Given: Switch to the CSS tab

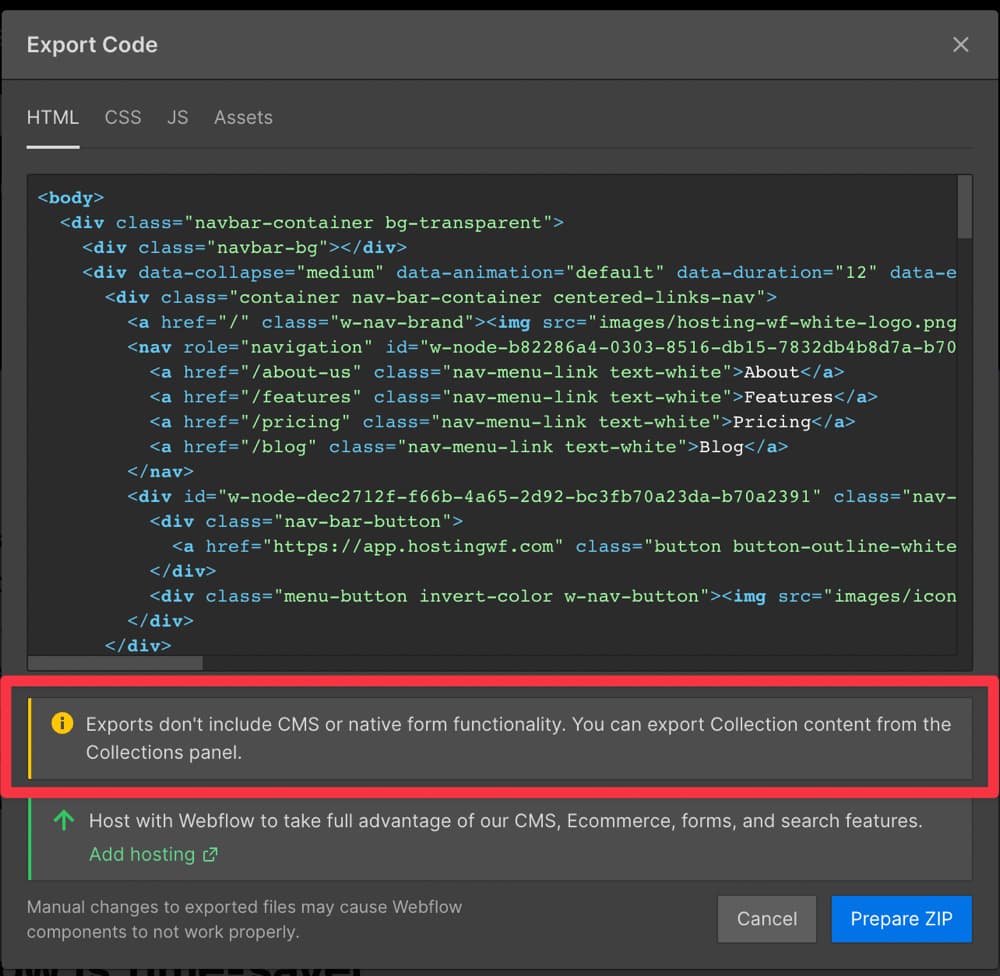Looking at the screenshot, I should (x=122, y=117).
